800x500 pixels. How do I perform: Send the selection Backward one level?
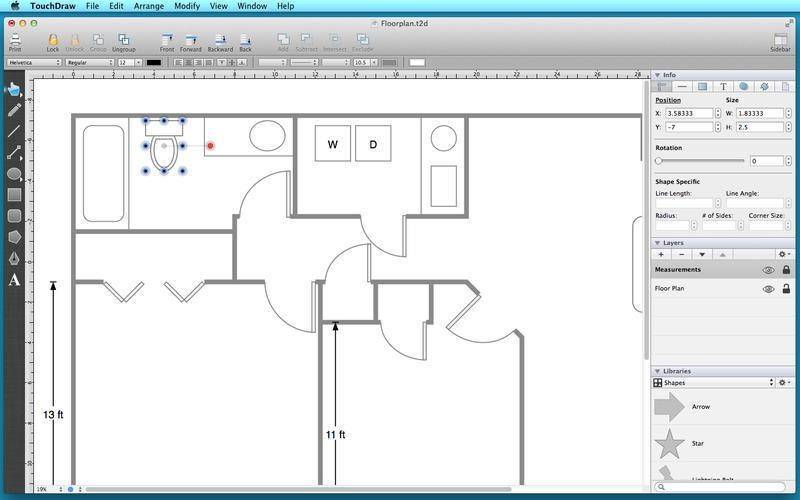tap(220, 42)
